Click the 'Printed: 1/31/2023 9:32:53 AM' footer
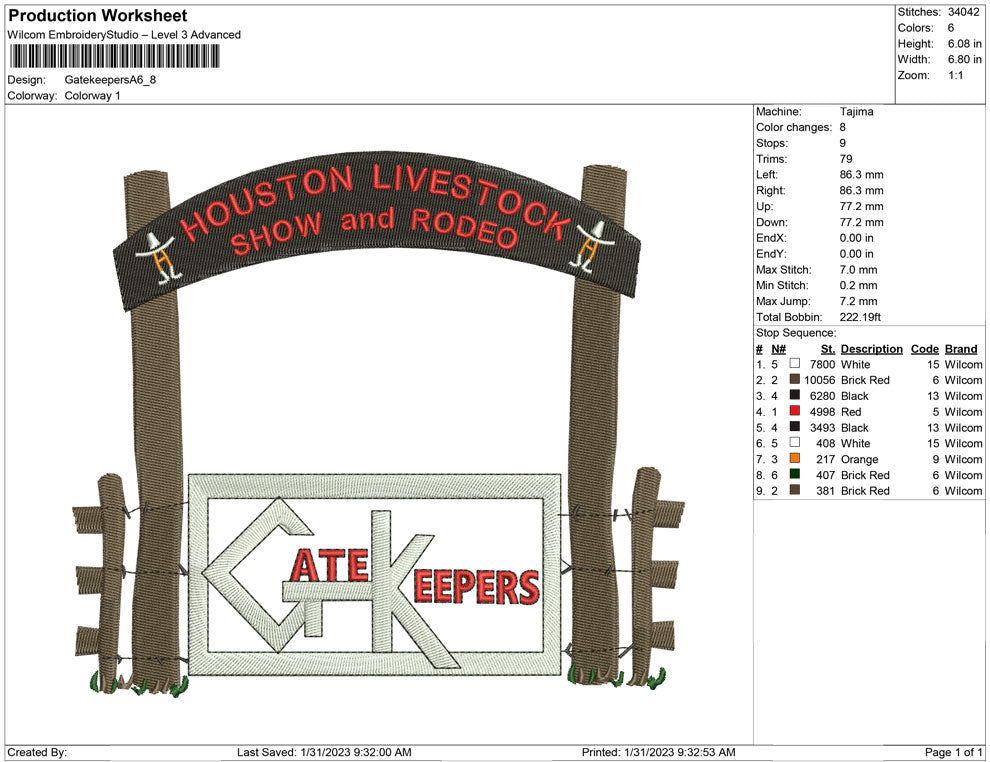Viewport: 990px width, 762px height. tap(659, 752)
